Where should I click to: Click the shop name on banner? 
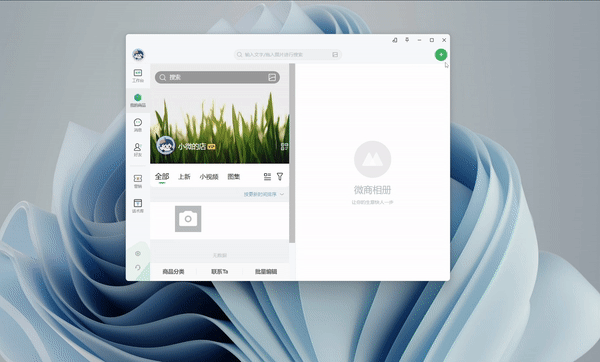[x=192, y=147]
